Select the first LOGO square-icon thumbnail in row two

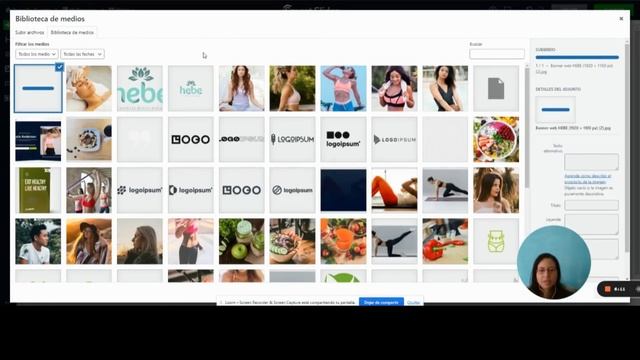191,140
